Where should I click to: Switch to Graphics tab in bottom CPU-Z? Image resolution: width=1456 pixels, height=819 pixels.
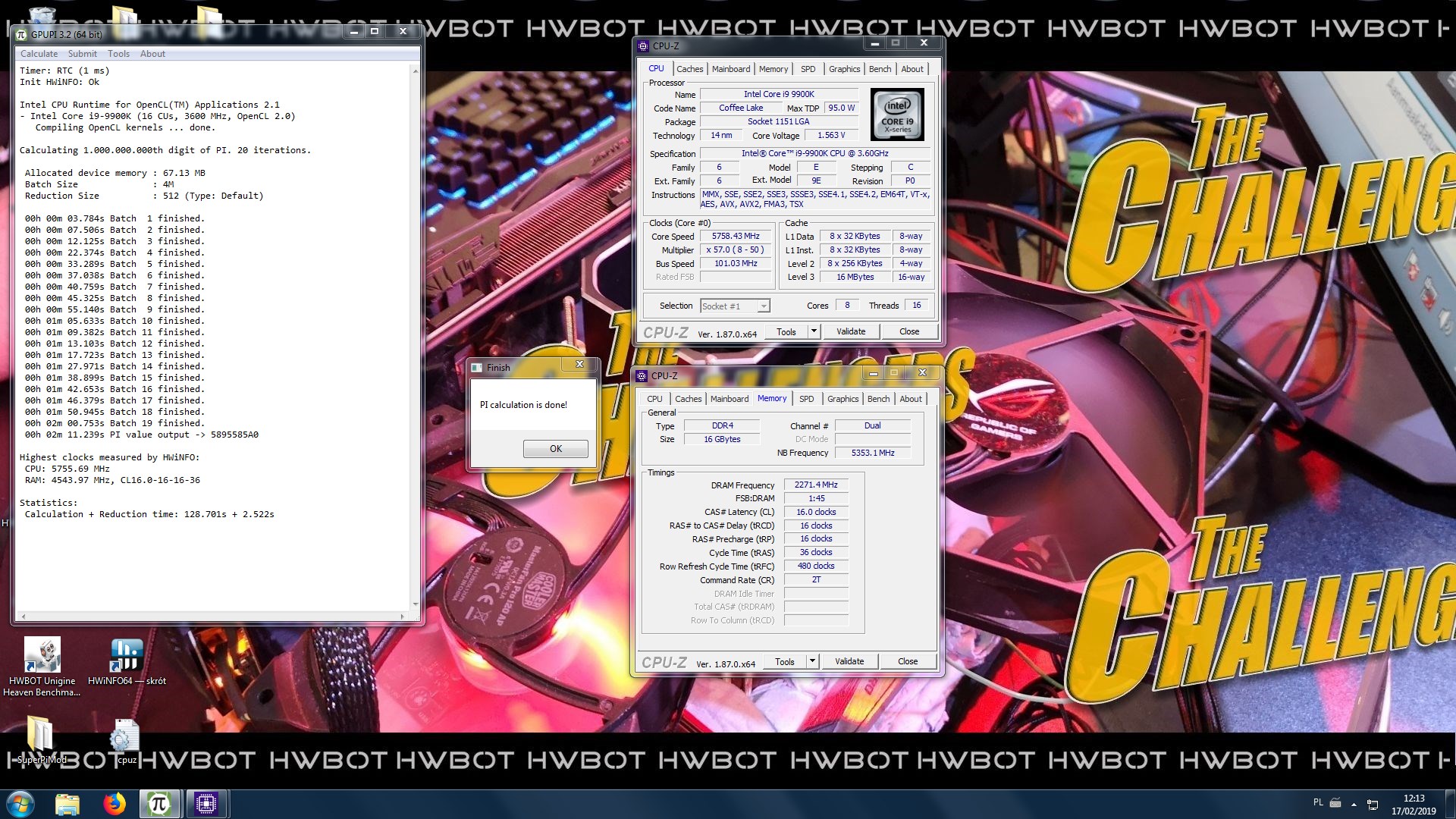[x=843, y=399]
